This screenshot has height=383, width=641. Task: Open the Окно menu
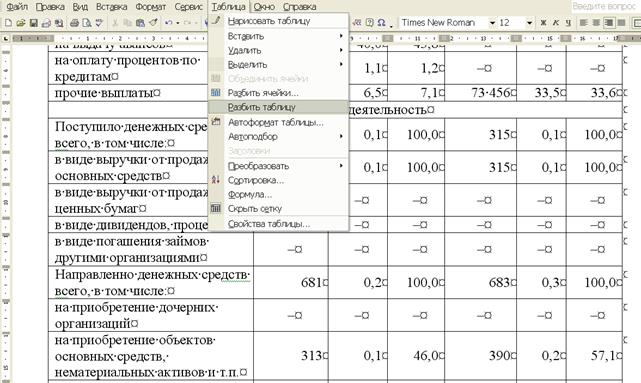[x=264, y=7]
